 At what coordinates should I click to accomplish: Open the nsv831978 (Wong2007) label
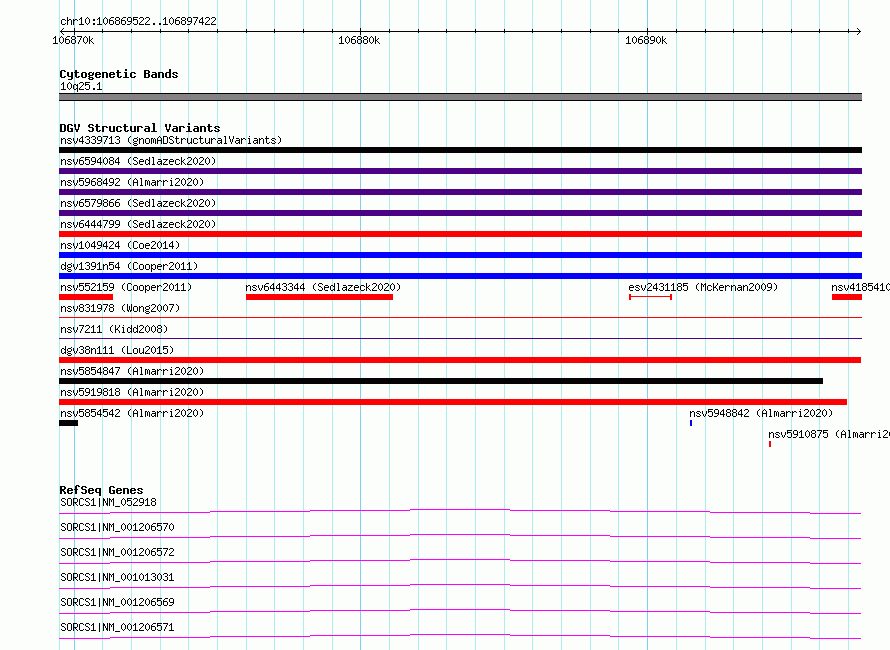120,308
